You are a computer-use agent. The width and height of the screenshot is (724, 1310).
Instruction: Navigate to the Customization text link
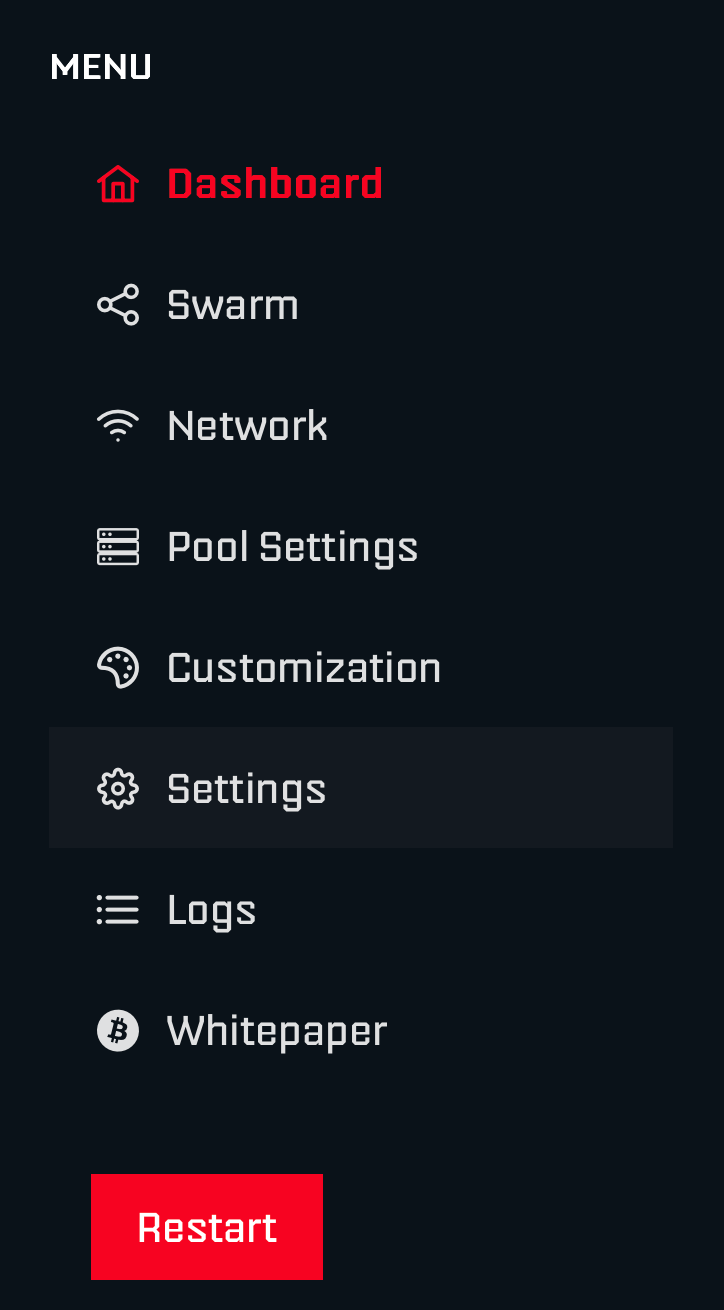tap(304, 668)
